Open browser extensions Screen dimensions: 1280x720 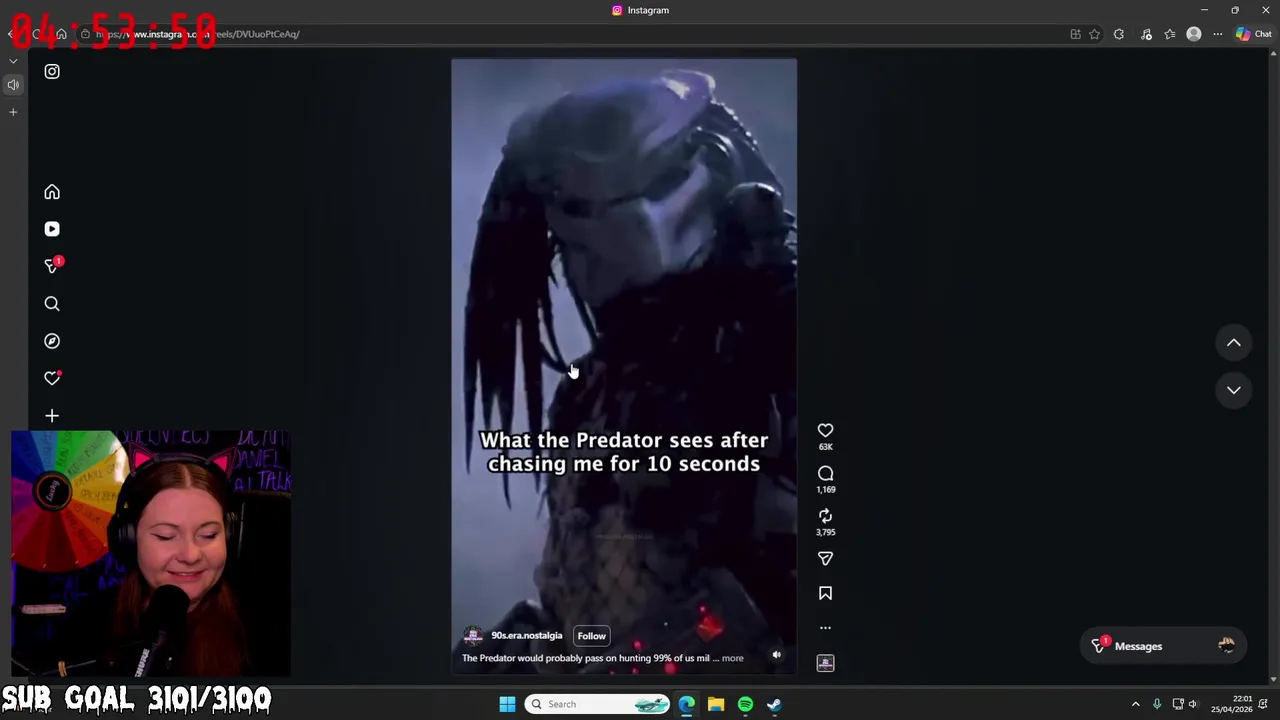point(1119,34)
